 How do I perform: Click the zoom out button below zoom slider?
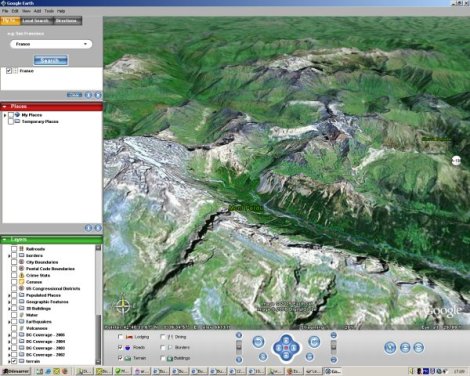(x=239, y=359)
